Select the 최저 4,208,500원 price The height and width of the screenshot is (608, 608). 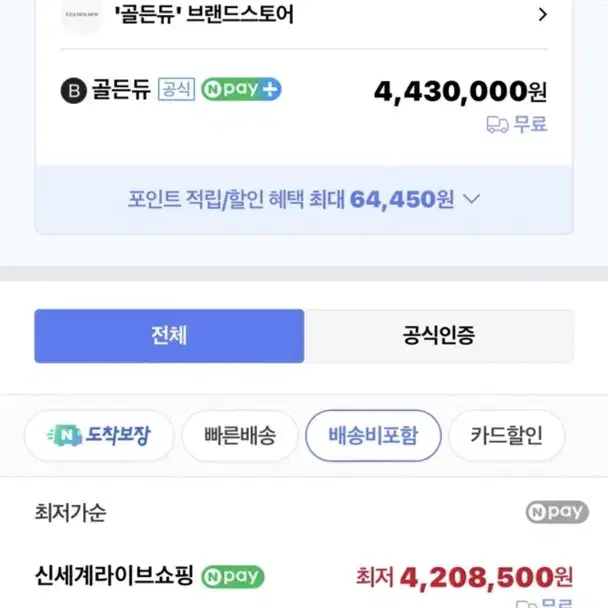click(x=465, y=577)
